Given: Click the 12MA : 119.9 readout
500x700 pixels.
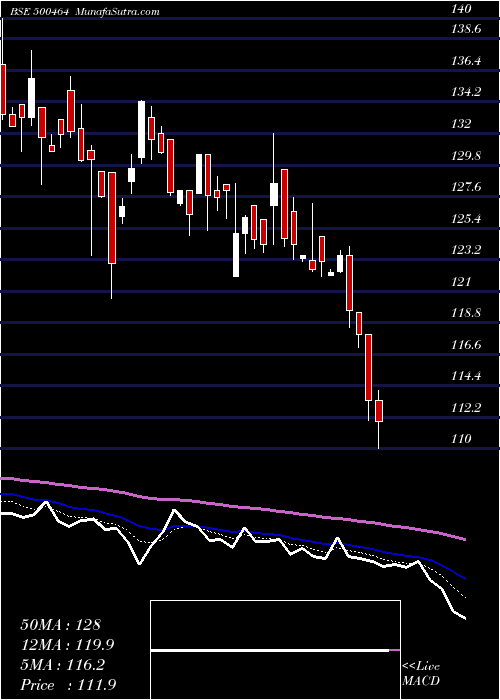Looking at the screenshot, I should coord(67,645).
